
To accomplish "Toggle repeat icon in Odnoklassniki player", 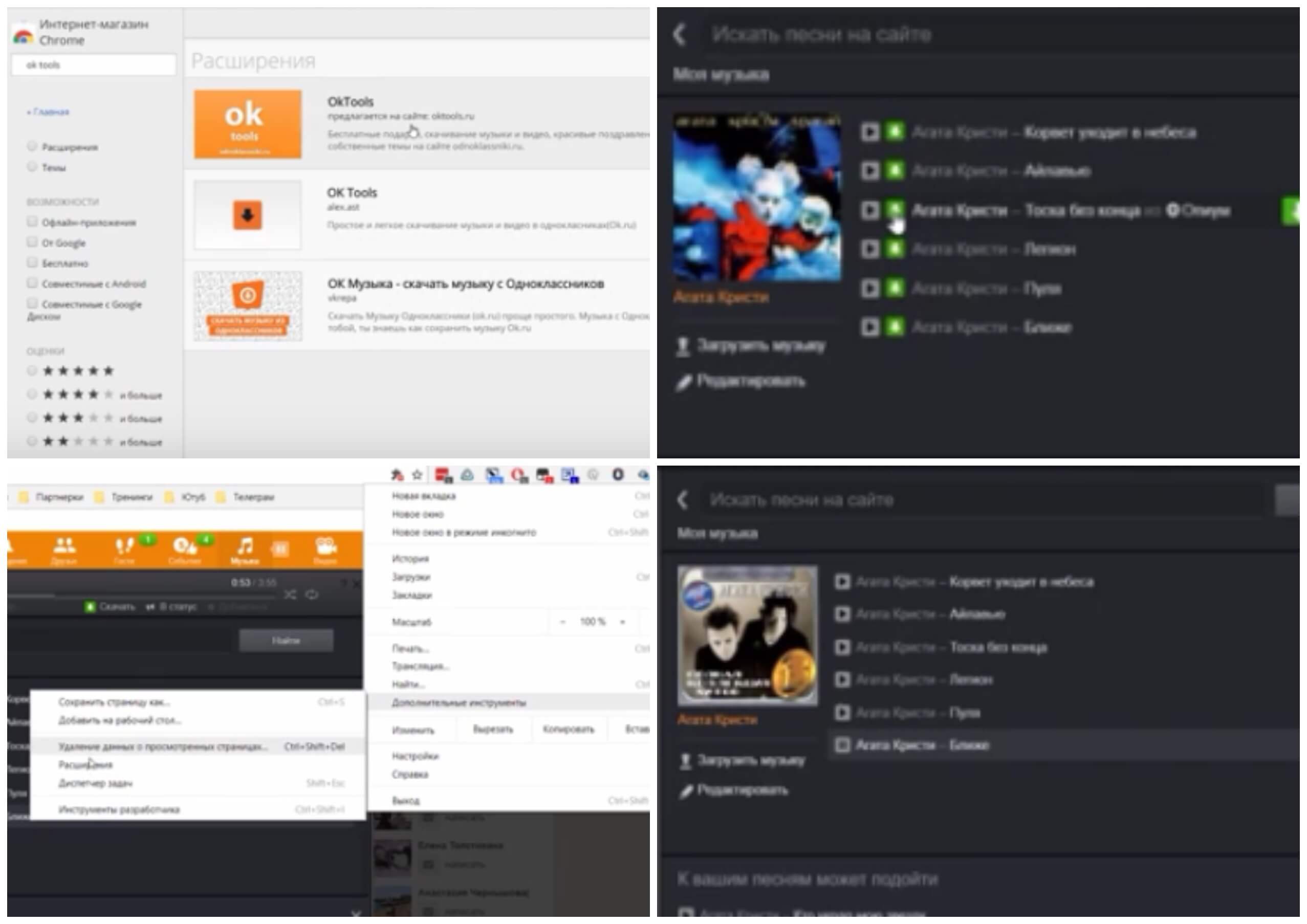I will [x=312, y=595].
